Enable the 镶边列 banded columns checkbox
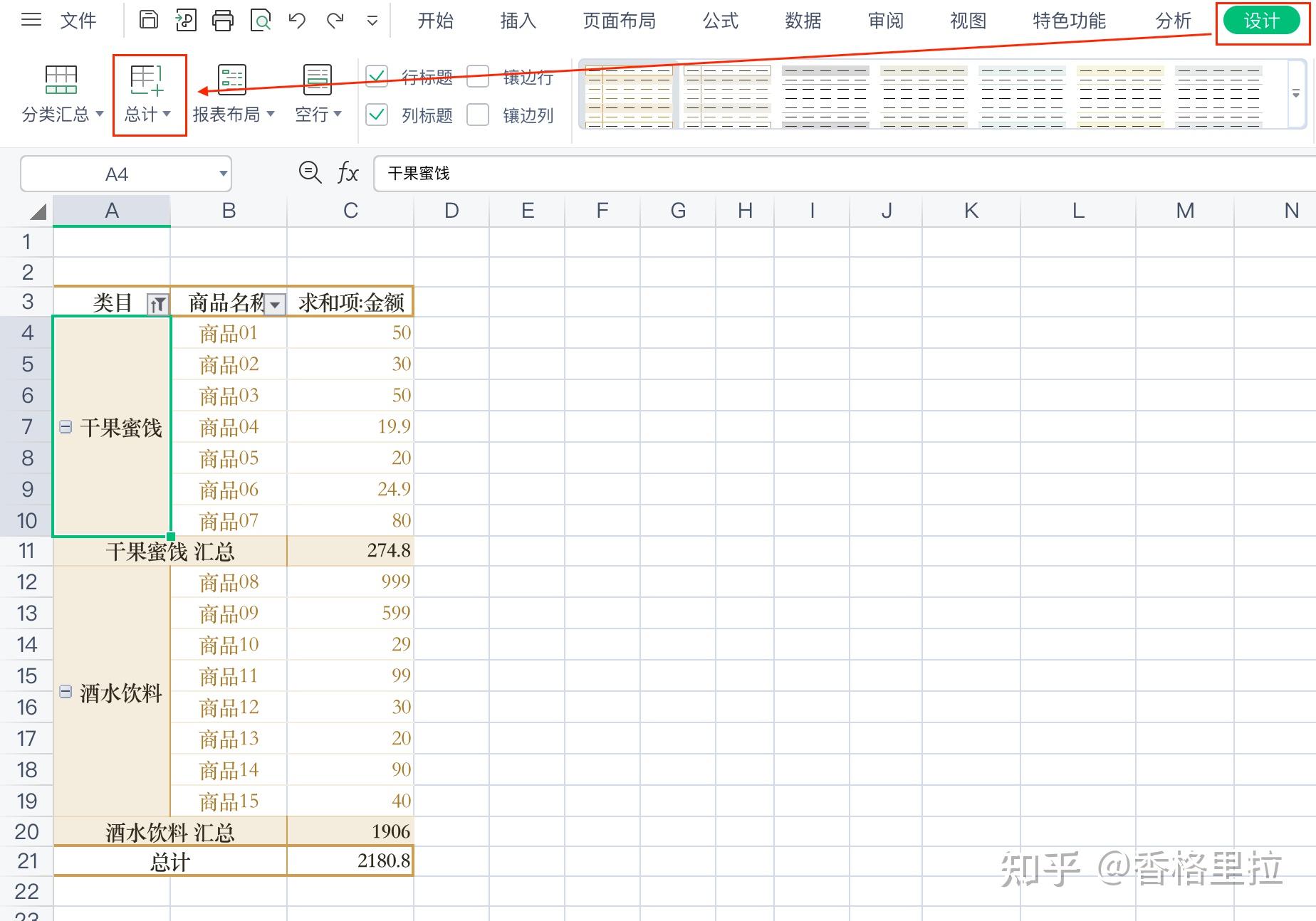The image size is (1316, 921). (478, 115)
